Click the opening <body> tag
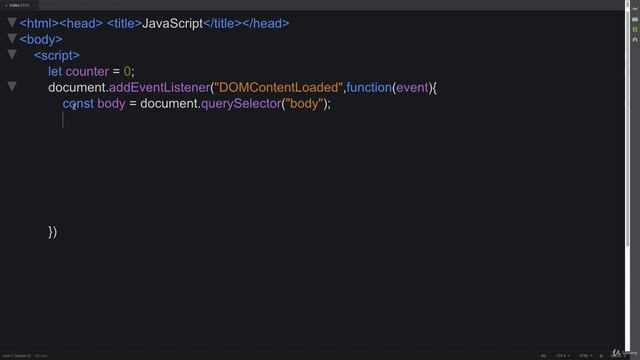640x360 pixels. coord(41,39)
